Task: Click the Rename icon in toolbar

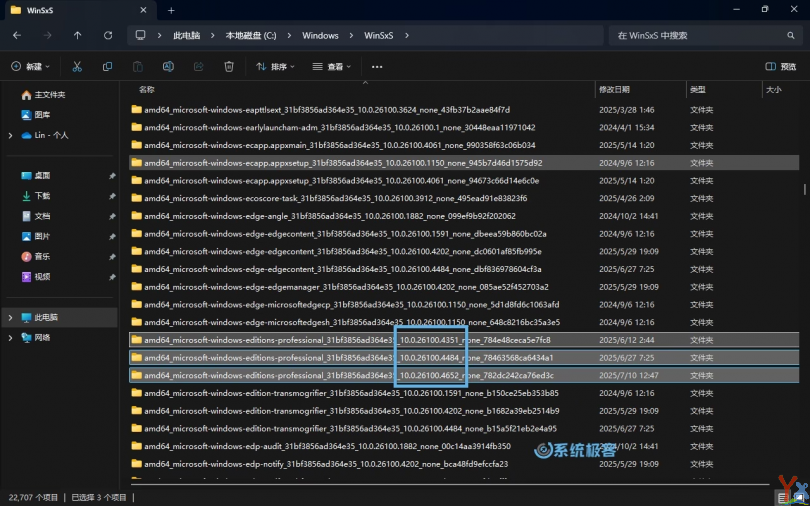Action: (169, 67)
